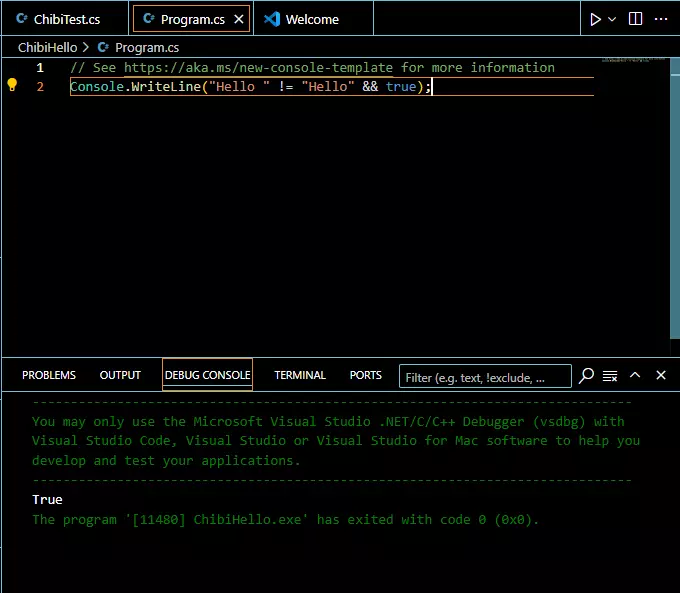Open the PROBLEMS panel tab
Viewport: 680px width, 593px height.
[49, 375]
